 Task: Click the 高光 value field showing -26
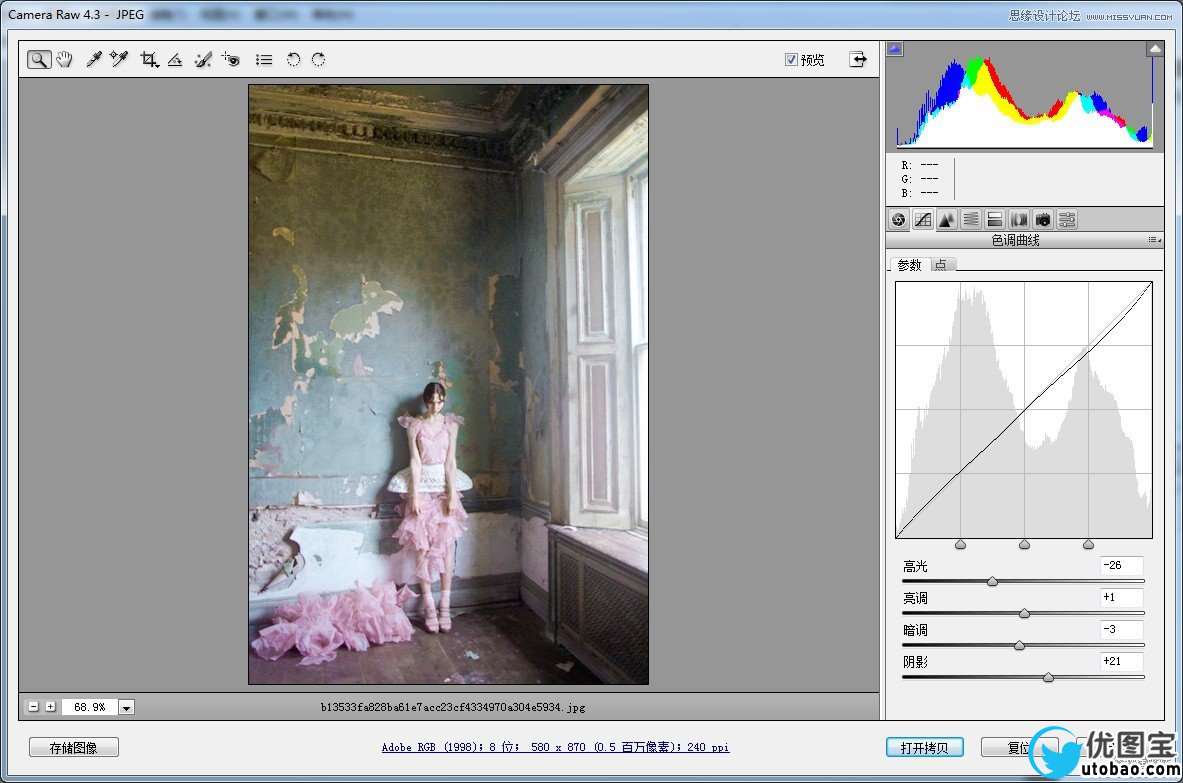(x=1121, y=565)
